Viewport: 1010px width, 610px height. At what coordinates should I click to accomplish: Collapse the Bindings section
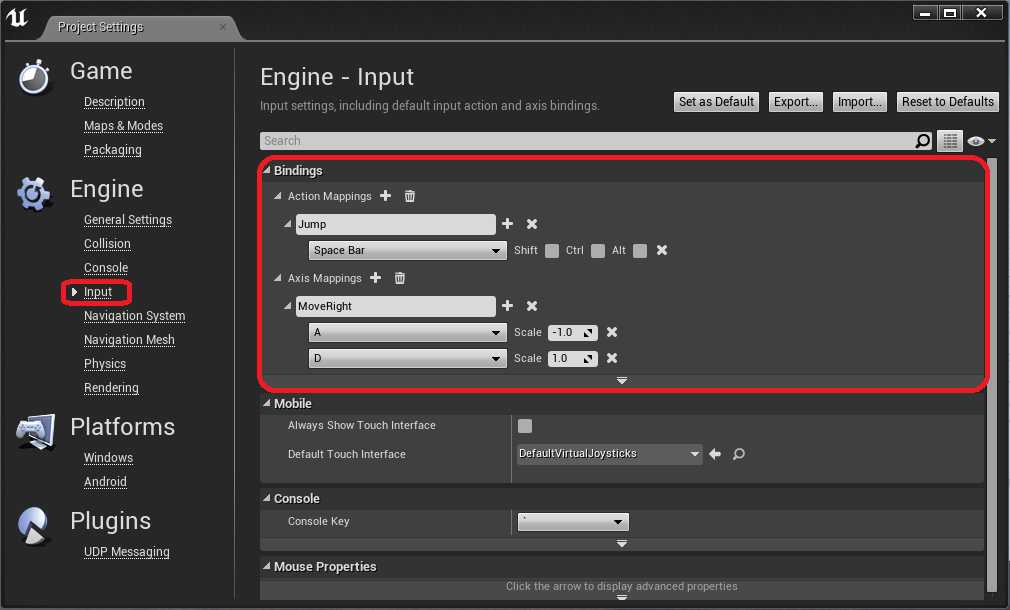click(266, 171)
